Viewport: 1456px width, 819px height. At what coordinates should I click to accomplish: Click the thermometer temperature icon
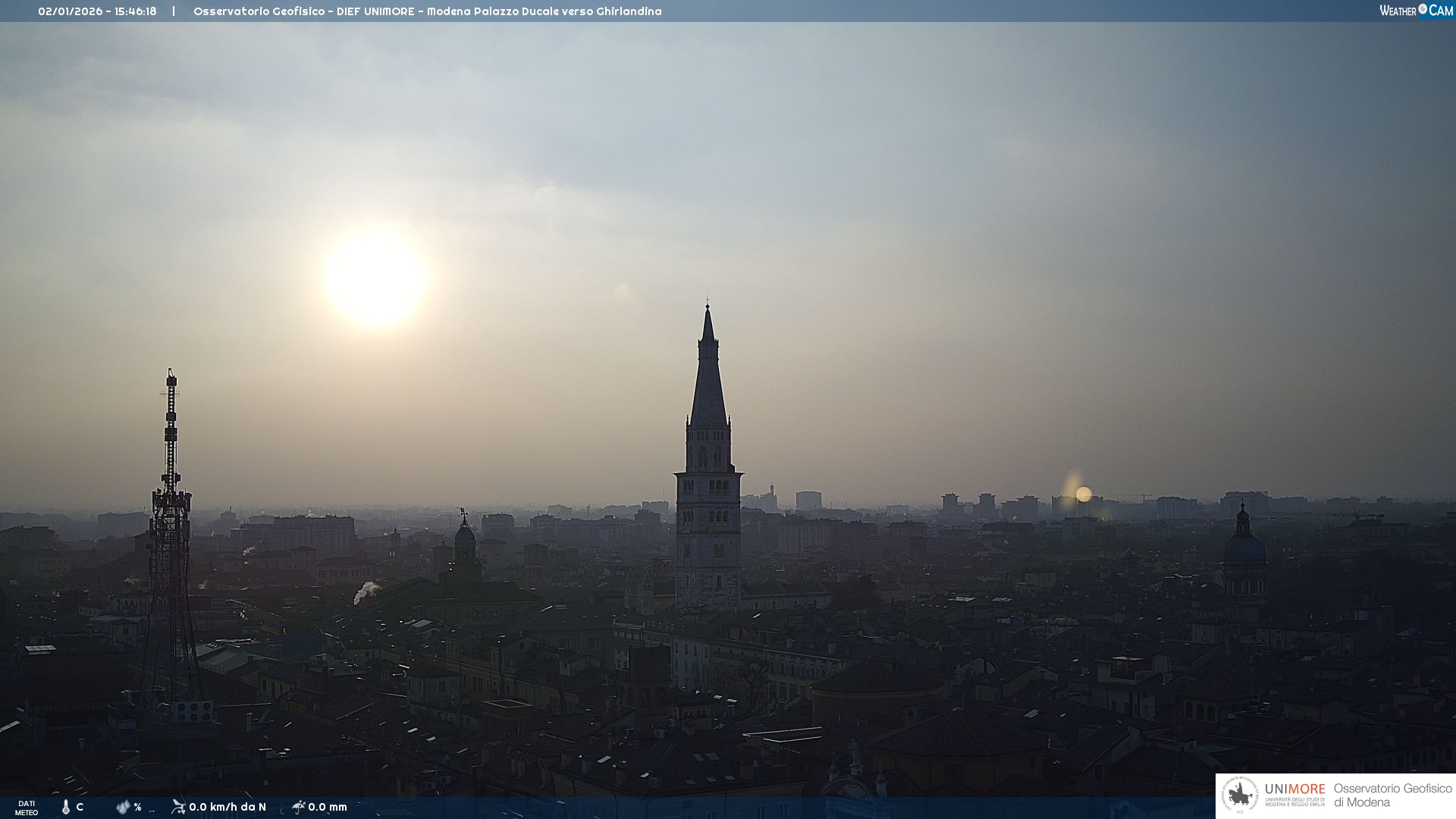(66, 807)
